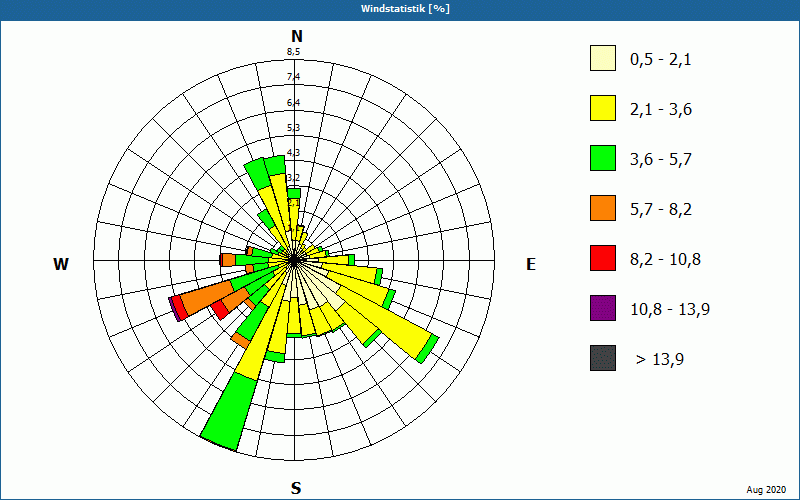Click the N compass label
This screenshot has width=800, height=500.
coord(297,36)
